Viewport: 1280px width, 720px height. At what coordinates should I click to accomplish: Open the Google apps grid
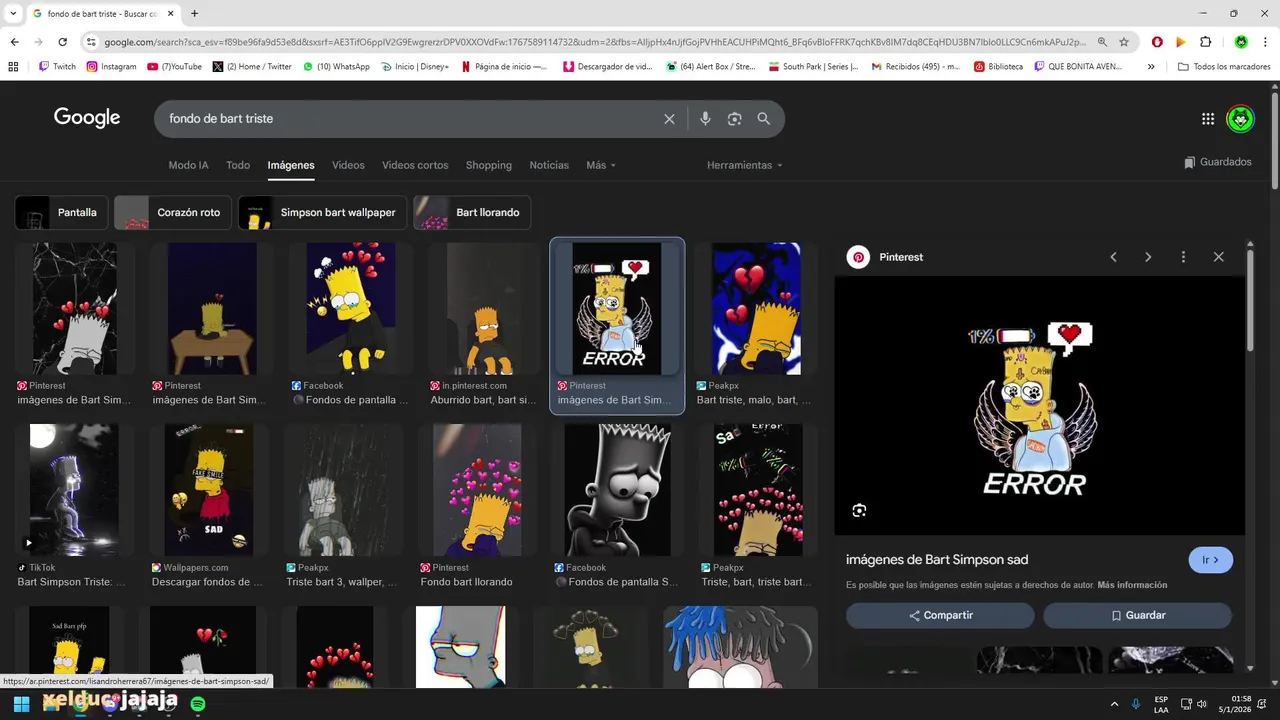pyautogui.click(x=1208, y=119)
